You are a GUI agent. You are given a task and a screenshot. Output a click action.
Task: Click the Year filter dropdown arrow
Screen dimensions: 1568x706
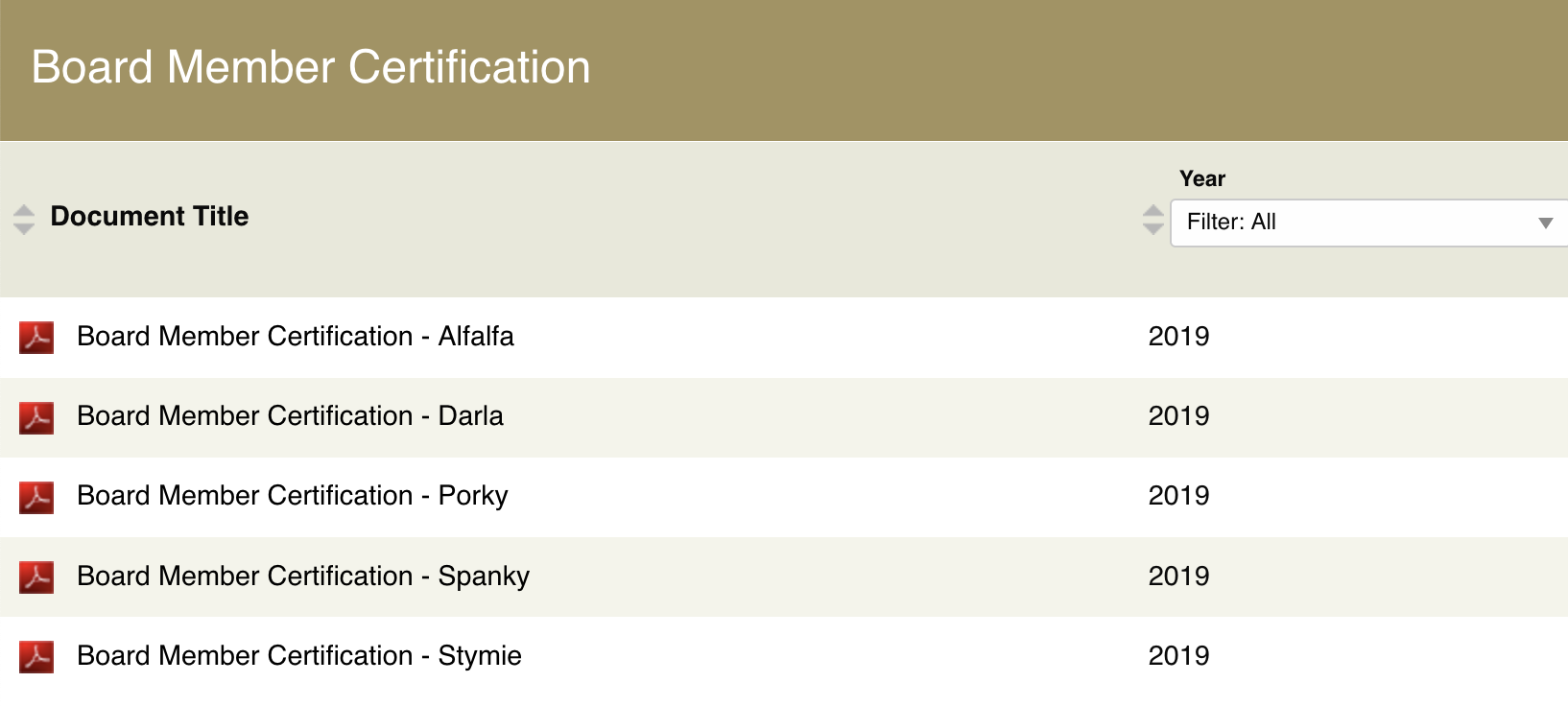[x=1545, y=223]
